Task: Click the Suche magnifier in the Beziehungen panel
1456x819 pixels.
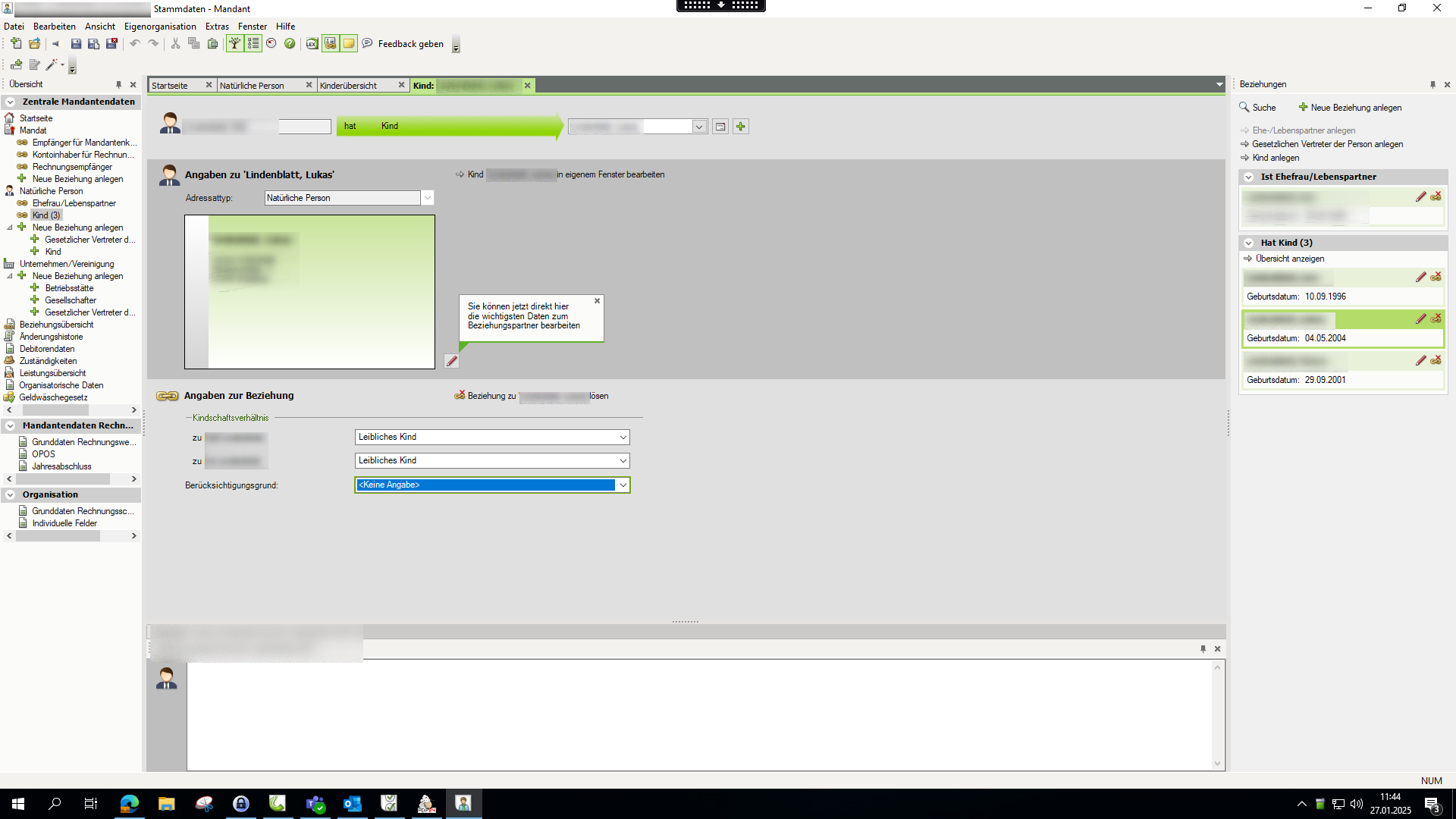Action: click(x=1244, y=108)
